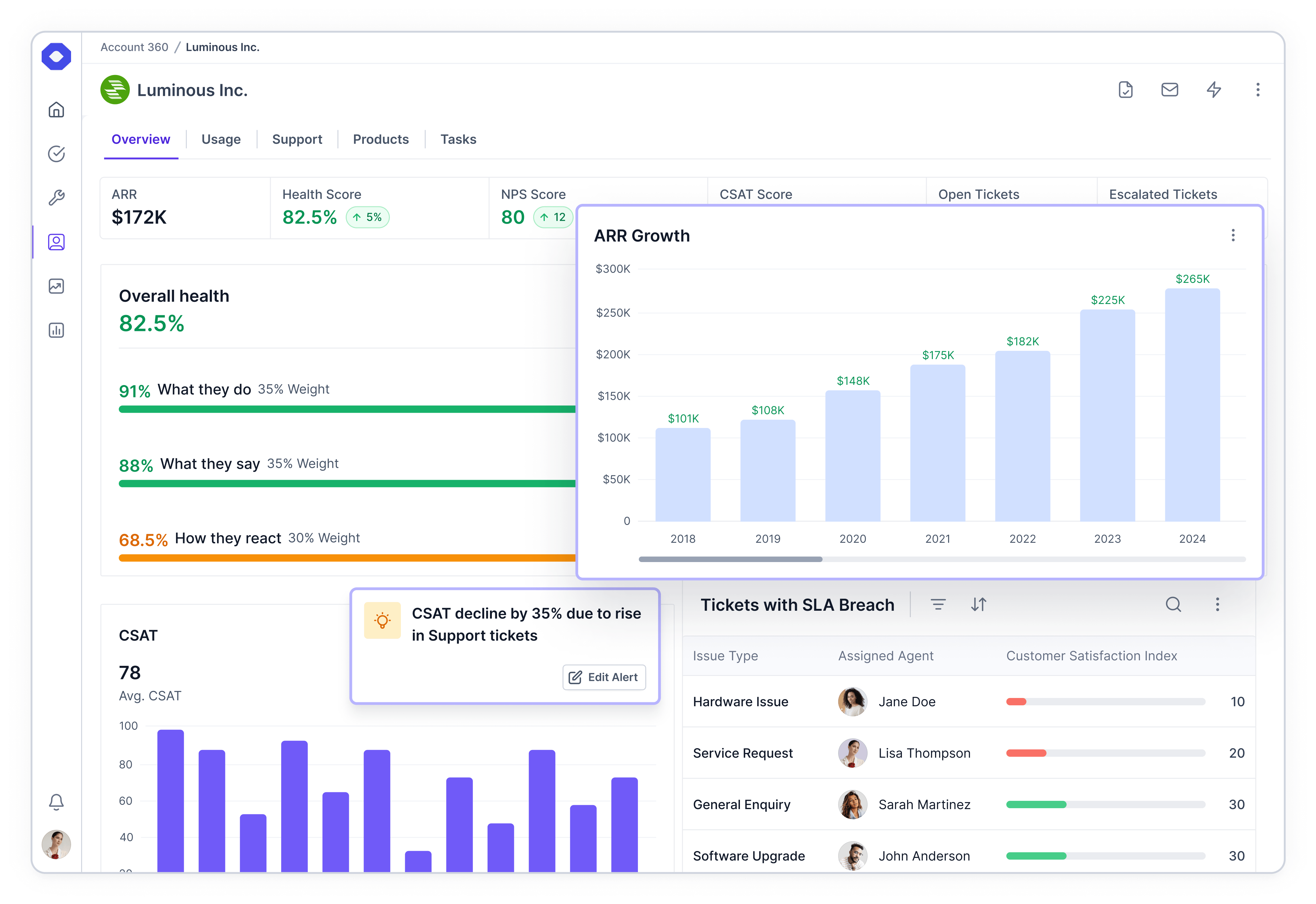Click the Software Upgrade row label
The image size is (1316, 904).
tap(749, 856)
